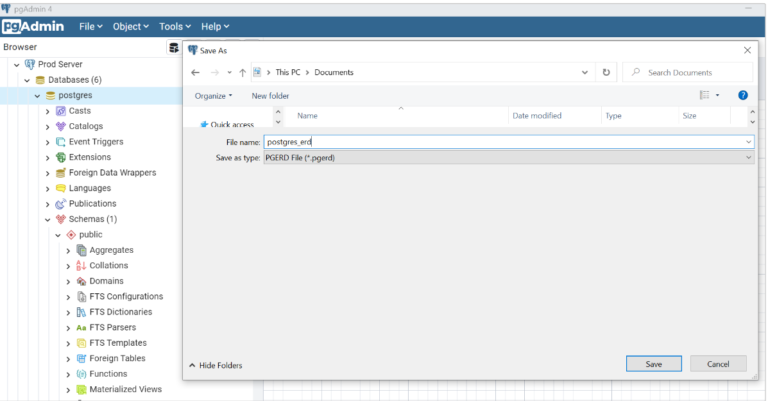The image size is (768, 401).
Task: Click the Casts node icon
Action: 61,111
